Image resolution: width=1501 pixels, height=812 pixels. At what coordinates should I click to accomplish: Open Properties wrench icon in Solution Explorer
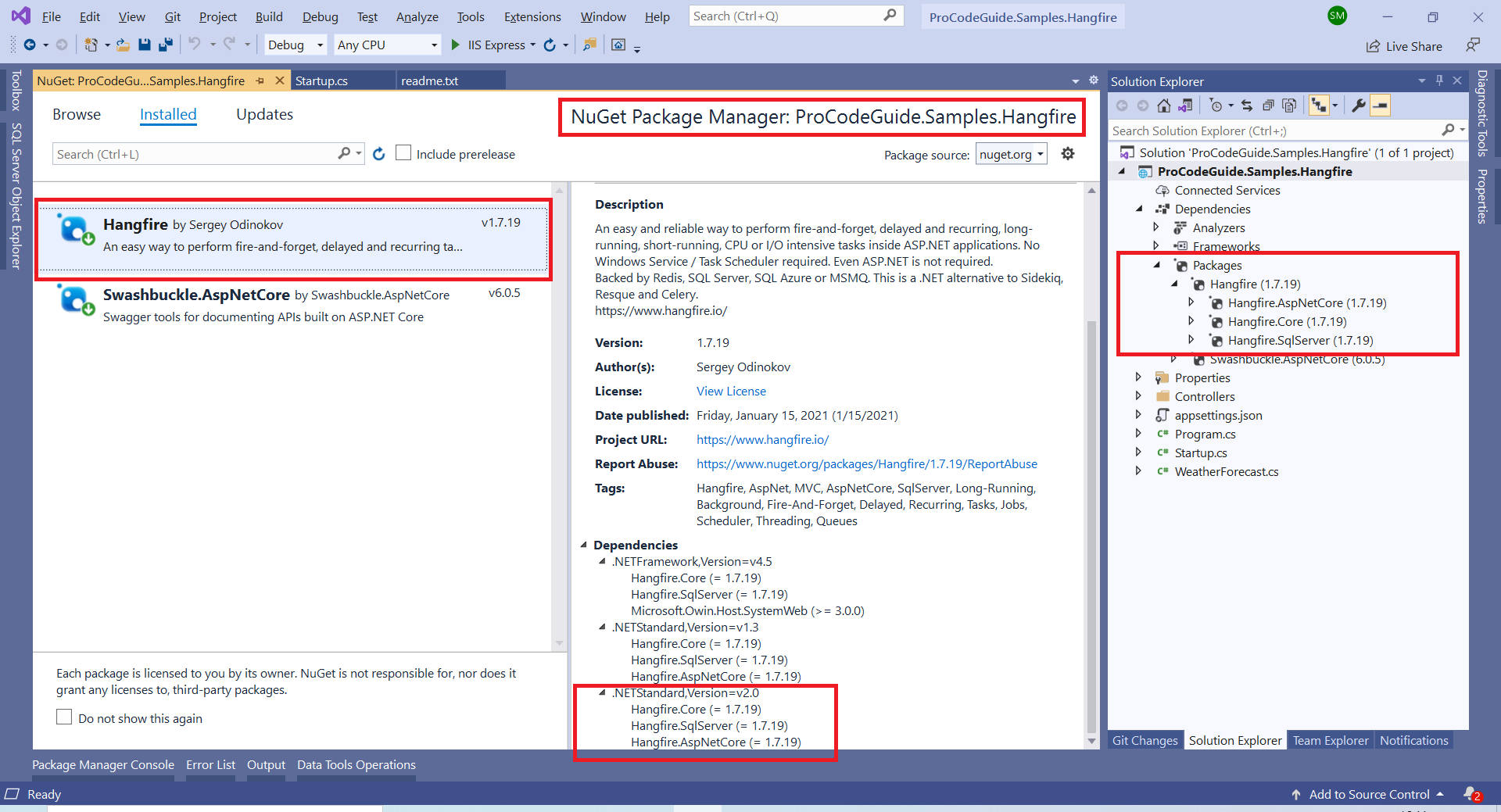tap(1359, 106)
